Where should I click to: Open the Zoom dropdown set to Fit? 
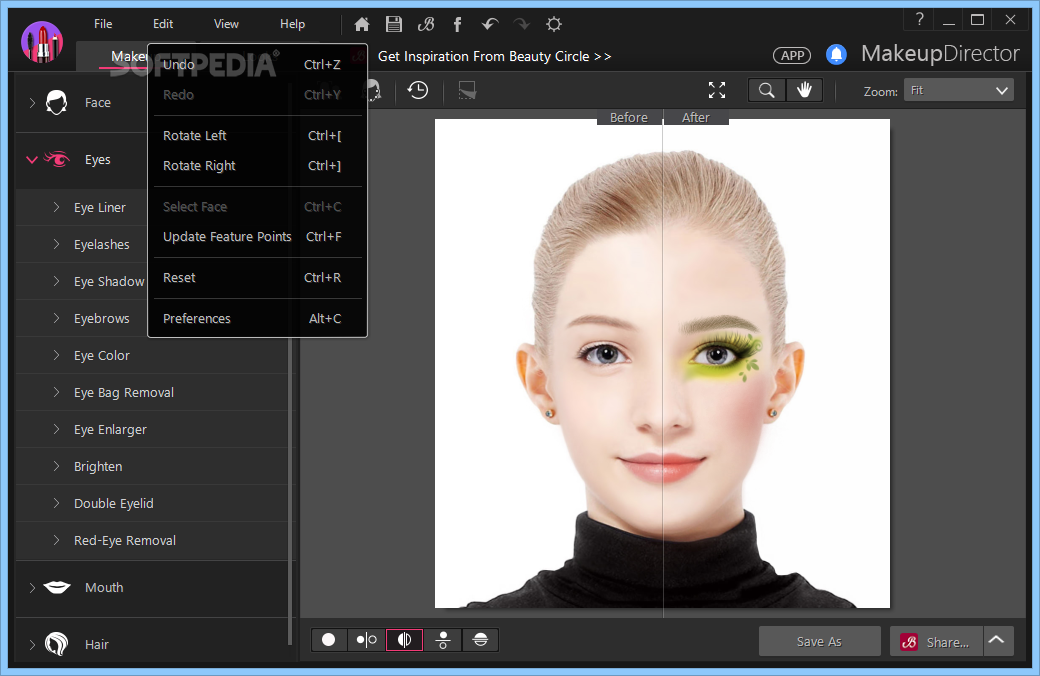pos(958,90)
